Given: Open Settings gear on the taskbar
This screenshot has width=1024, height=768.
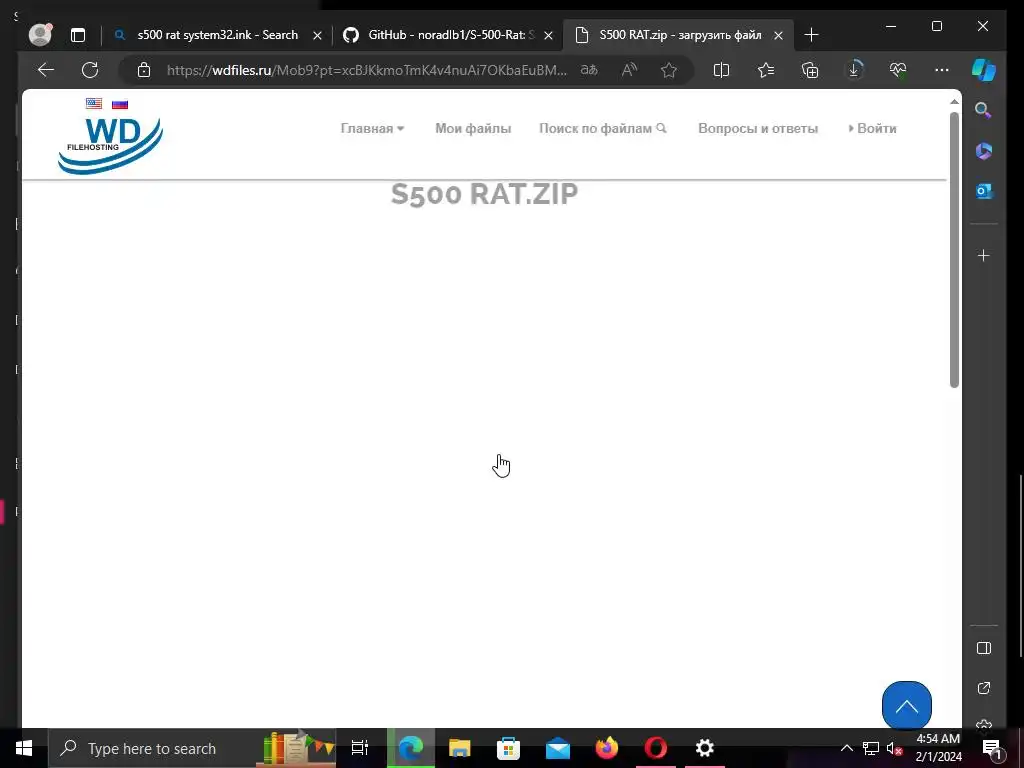Looking at the screenshot, I should tap(705, 748).
